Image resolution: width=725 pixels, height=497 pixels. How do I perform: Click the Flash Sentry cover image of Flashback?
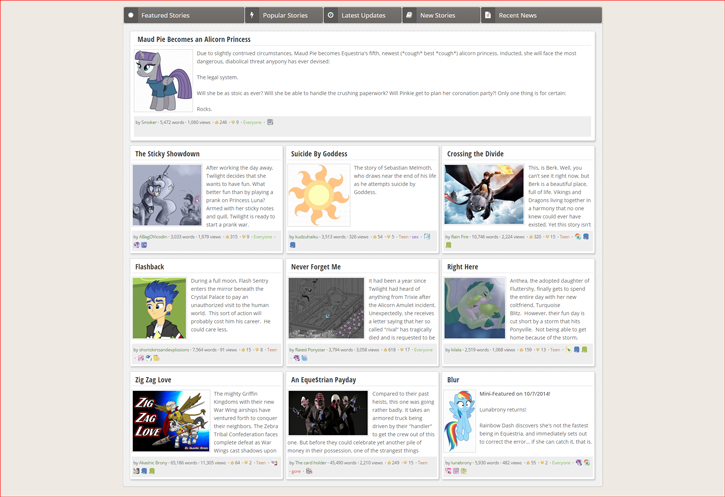tap(160, 308)
